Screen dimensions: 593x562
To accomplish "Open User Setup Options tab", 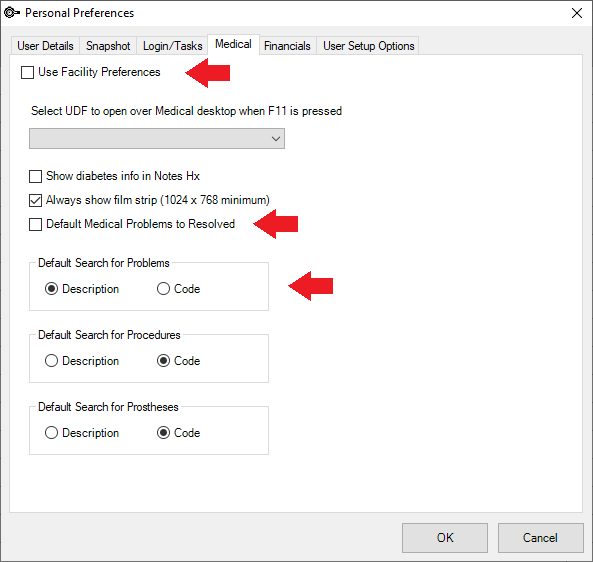I will point(368,46).
